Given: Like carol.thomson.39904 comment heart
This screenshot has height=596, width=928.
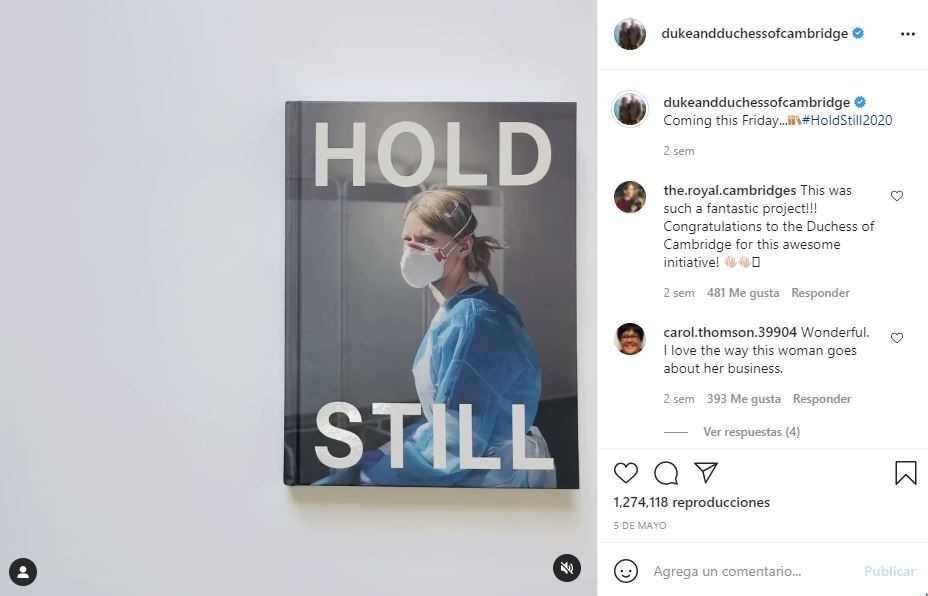Looking at the screenshot, I should click(x=897, y=338).
